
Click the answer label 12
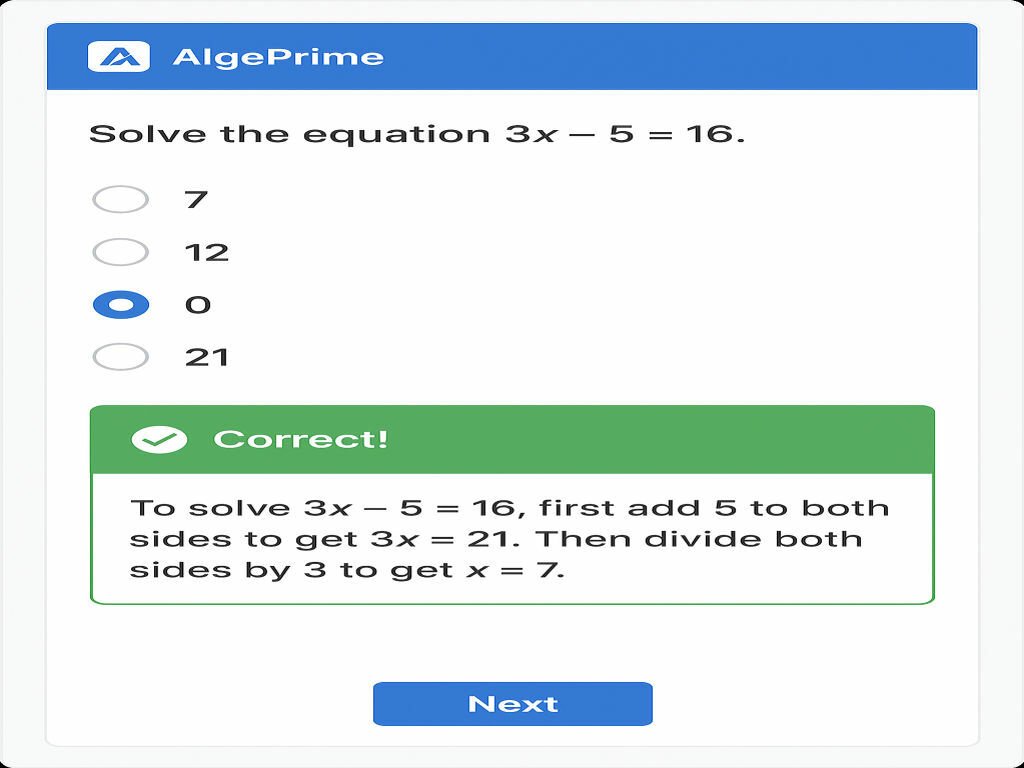click(209, 252)
